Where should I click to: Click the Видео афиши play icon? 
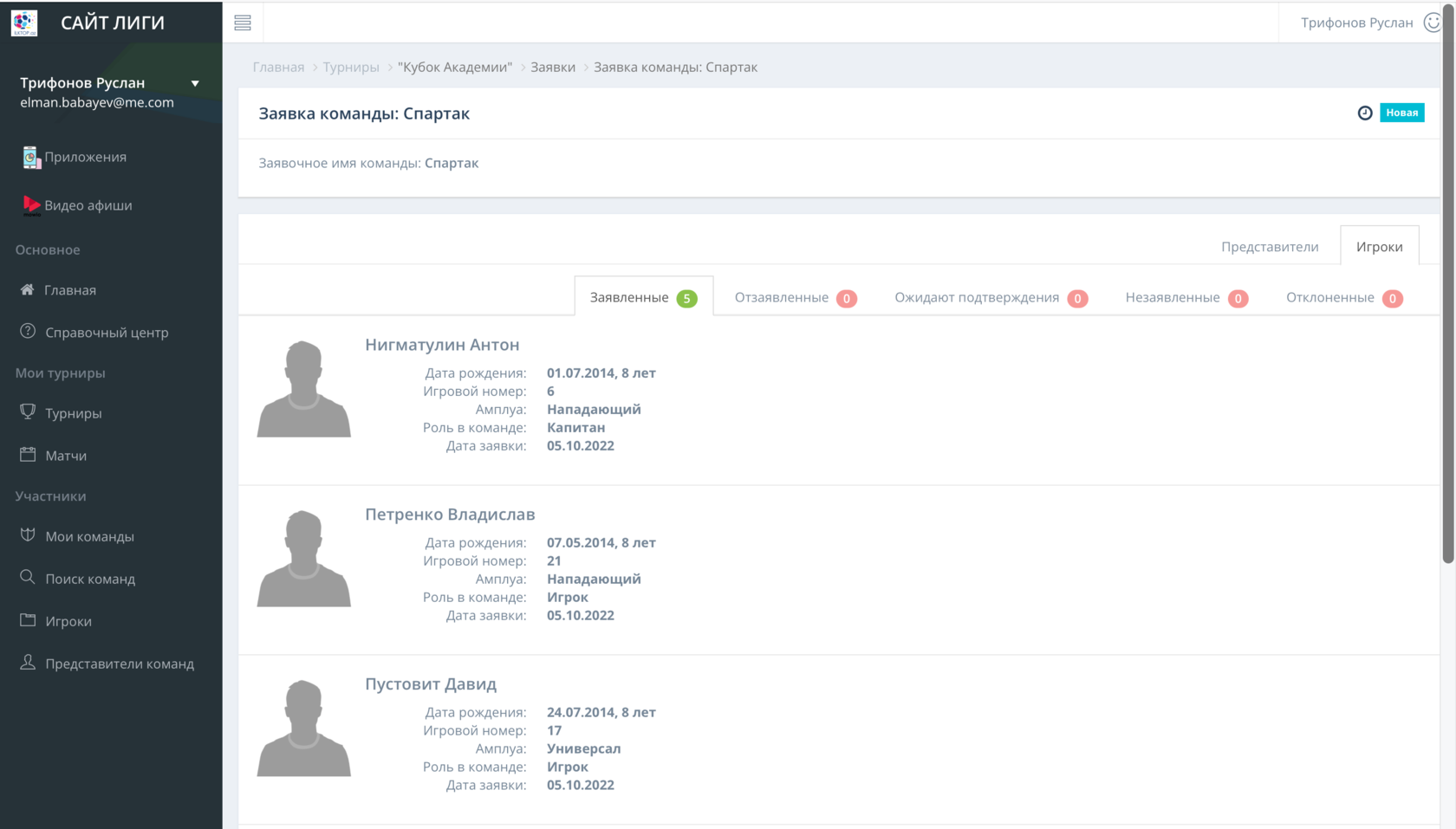pyautogui.click(x=31, y=205)
